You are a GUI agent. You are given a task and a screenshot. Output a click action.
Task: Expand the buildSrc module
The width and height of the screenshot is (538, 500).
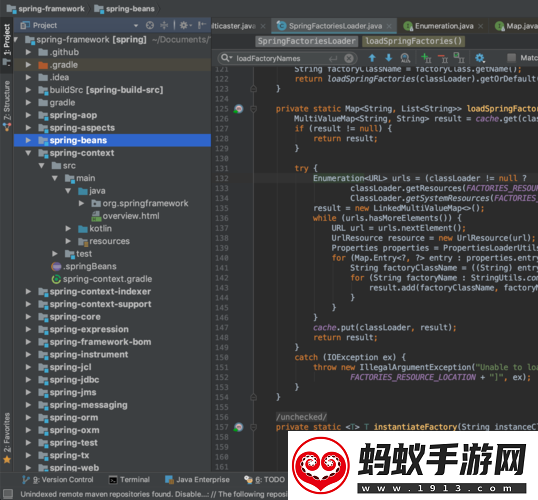28,90
